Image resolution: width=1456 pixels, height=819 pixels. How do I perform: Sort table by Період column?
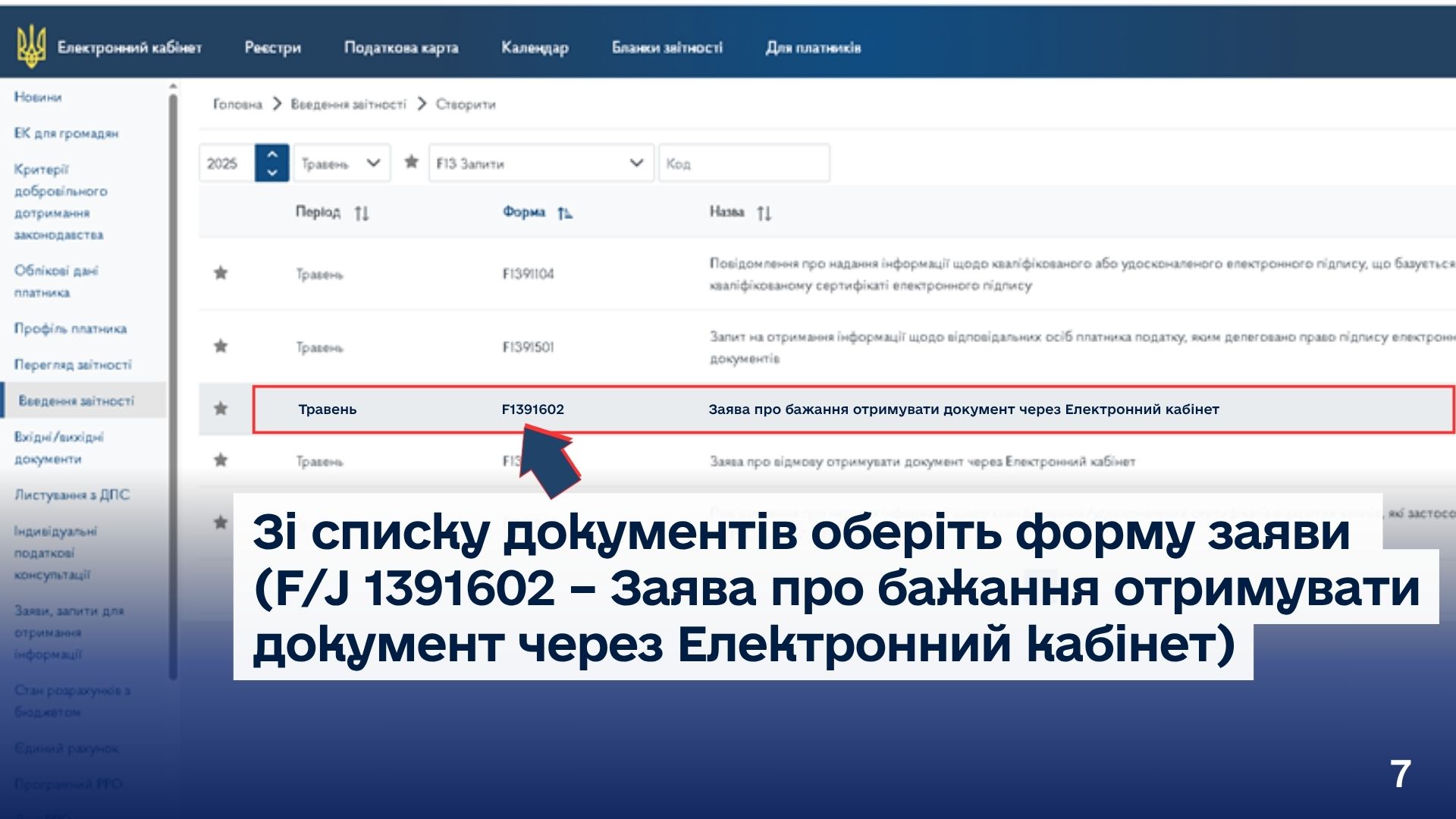[332, 212]
